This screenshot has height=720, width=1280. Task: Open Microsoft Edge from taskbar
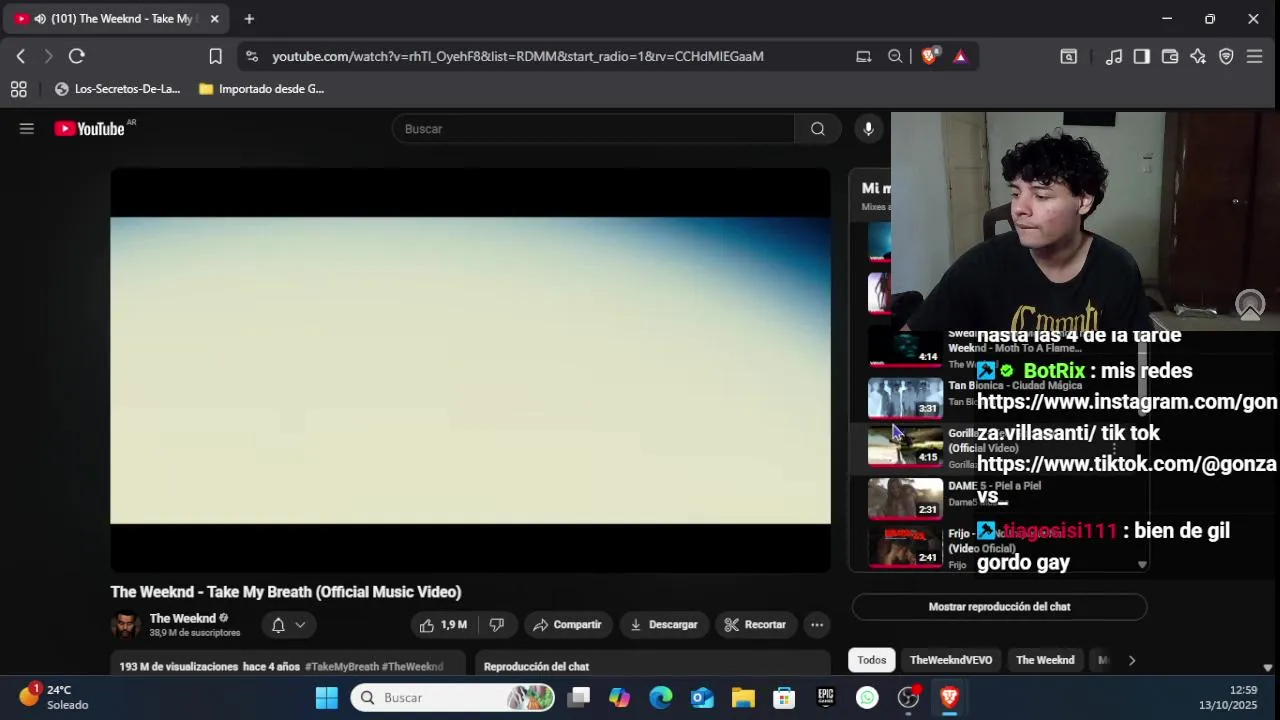(661, 698)
